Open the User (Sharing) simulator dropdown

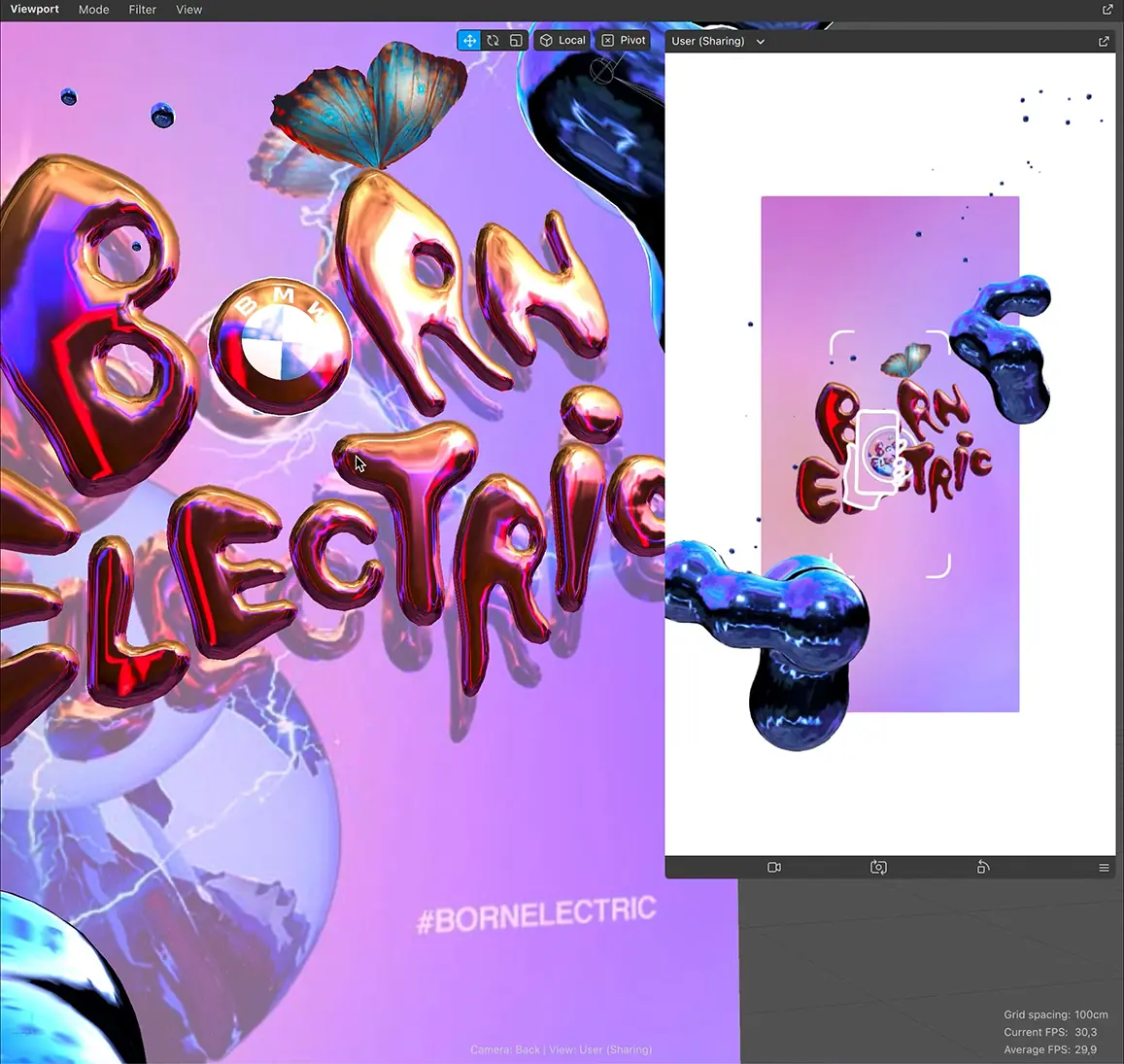718,42
